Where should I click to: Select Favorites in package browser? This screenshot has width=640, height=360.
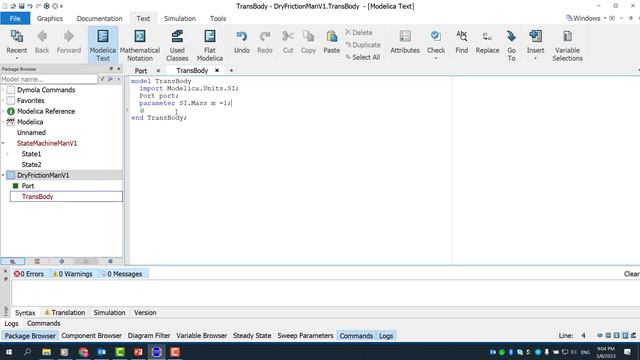[31, 100]
